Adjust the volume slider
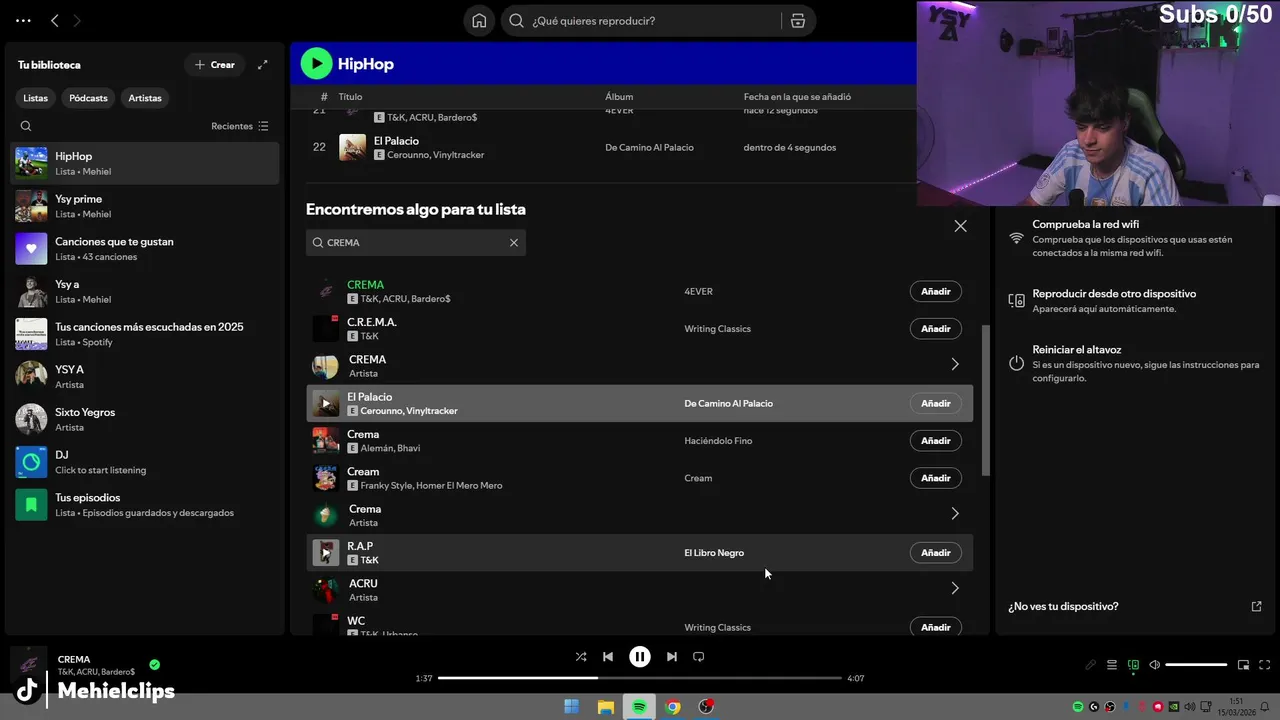Screen dimensions: 1280x720 click(1196, 665)
